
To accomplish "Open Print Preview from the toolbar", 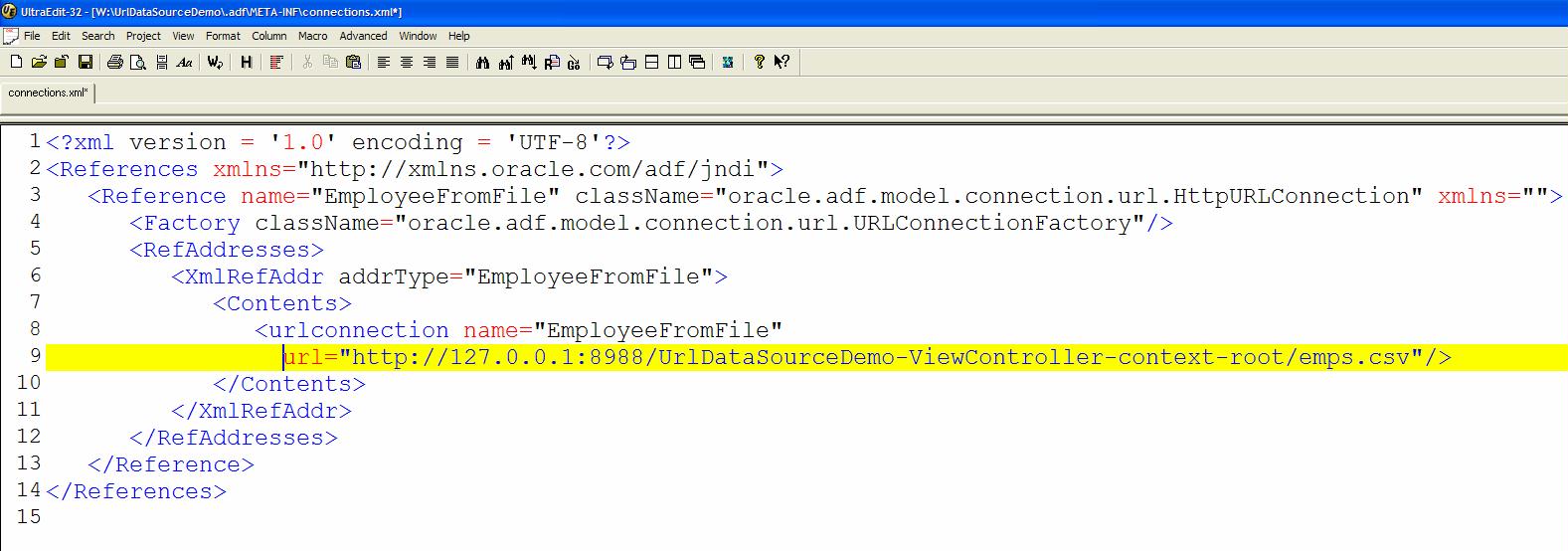I will tap(137, 62).
